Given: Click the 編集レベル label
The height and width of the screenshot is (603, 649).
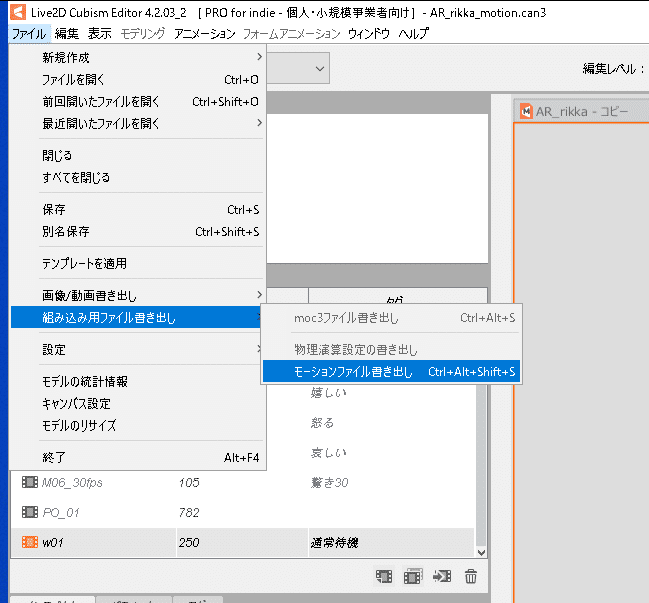Looking at the screenshot, I should [613, 69].
